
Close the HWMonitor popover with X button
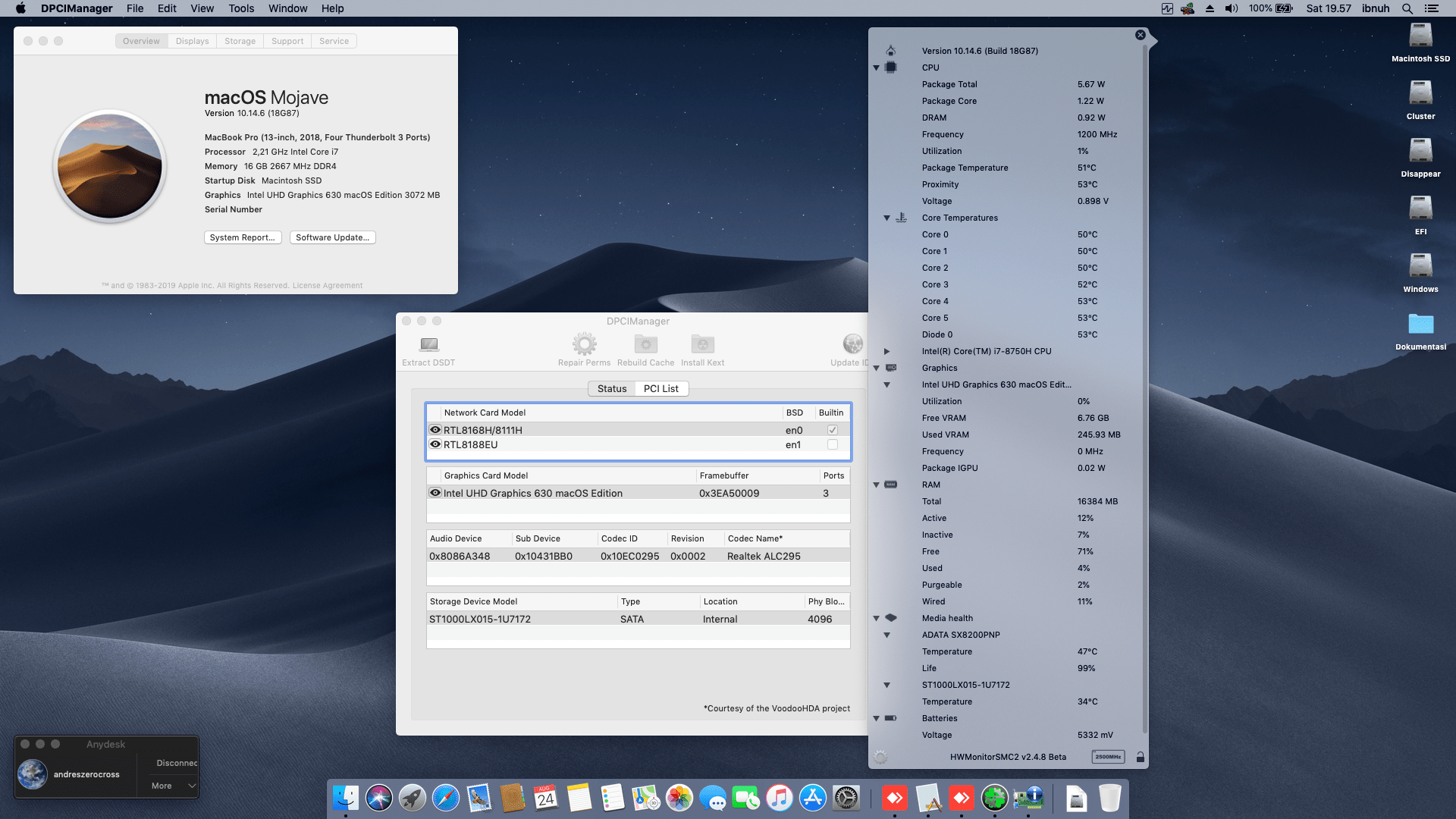click(x=1140, y=35)
